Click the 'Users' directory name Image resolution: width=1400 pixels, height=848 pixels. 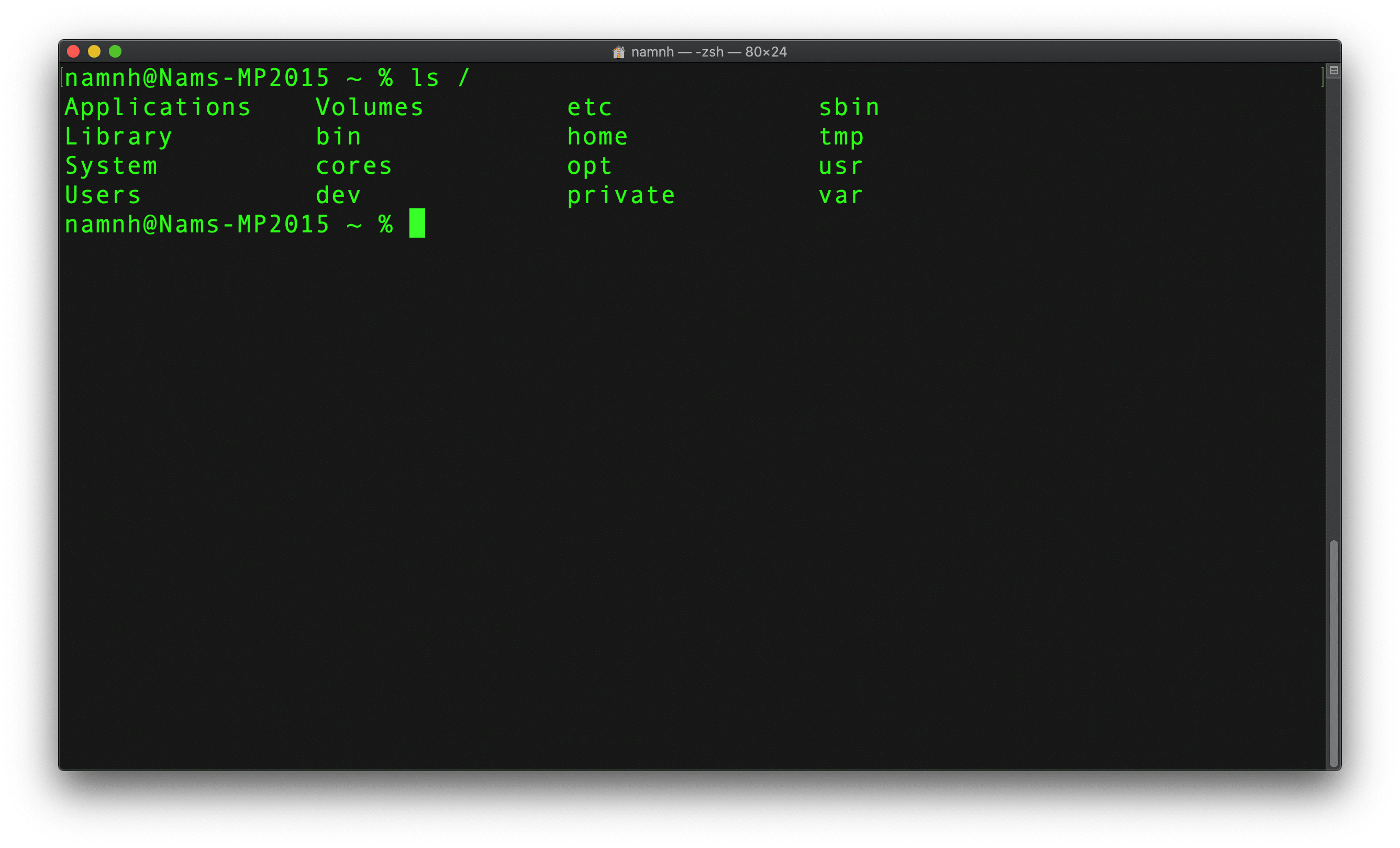[103, 196]
